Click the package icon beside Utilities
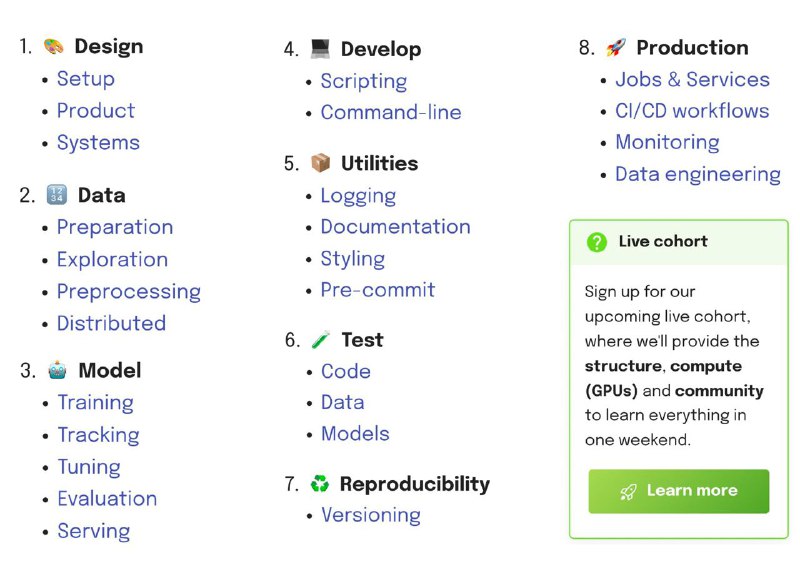The image size is (800, 572). coord(320,163)
